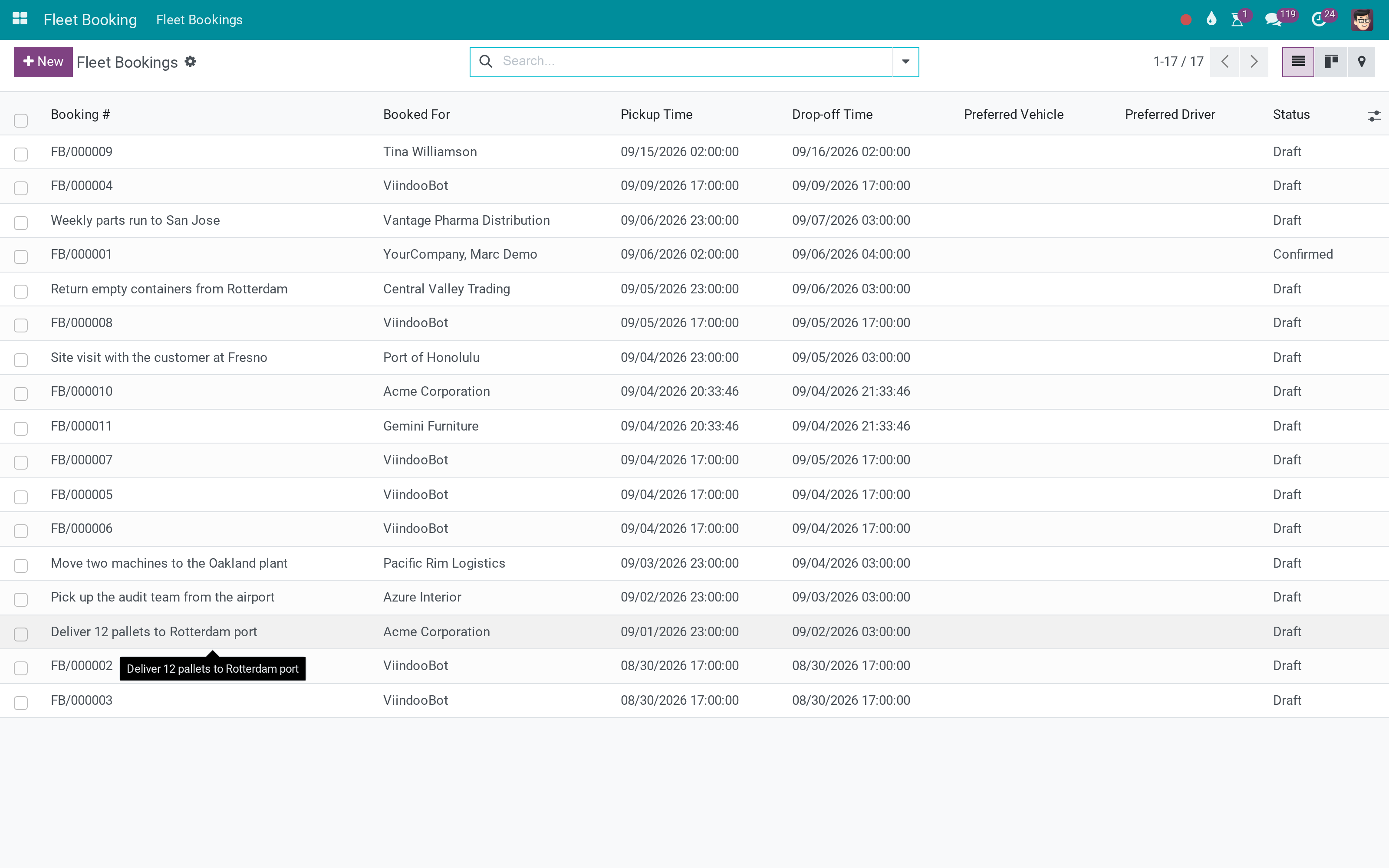Open booking FB/000006
This screenshot has height=868, width=1389.
point(82,529)
